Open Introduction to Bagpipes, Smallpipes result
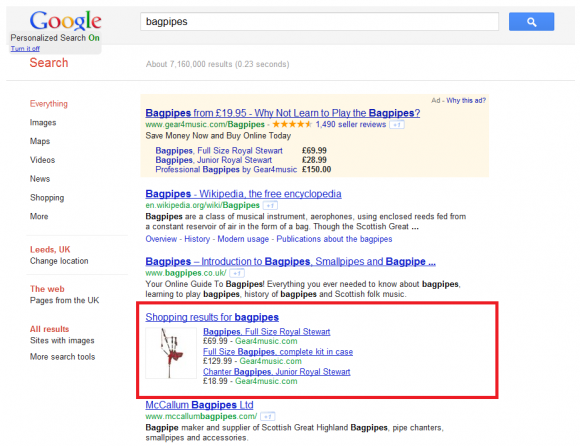This screenshot has width=580, height=446. (290, 262)
